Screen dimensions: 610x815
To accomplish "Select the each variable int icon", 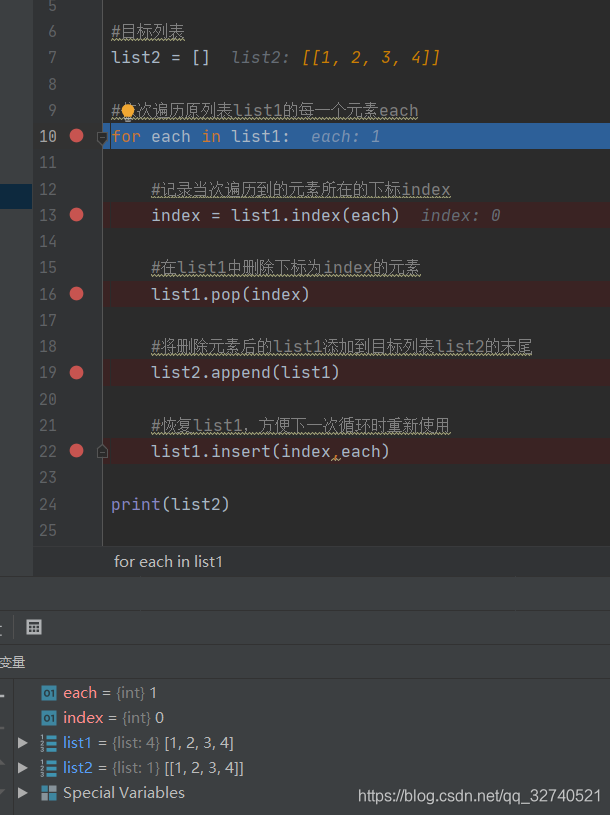I will coord(49,693).
